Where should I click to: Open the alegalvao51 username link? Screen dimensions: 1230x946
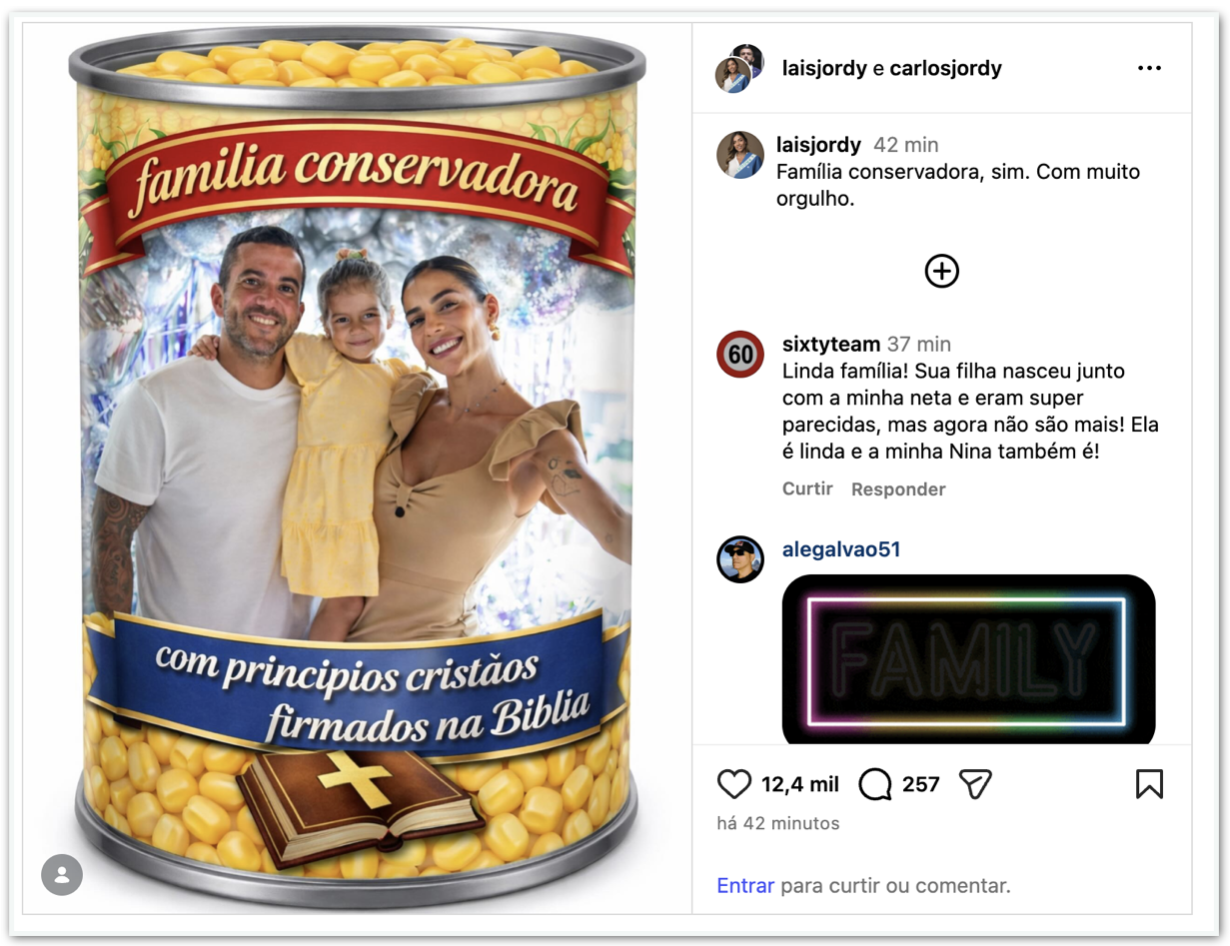(x=841, y=549)
